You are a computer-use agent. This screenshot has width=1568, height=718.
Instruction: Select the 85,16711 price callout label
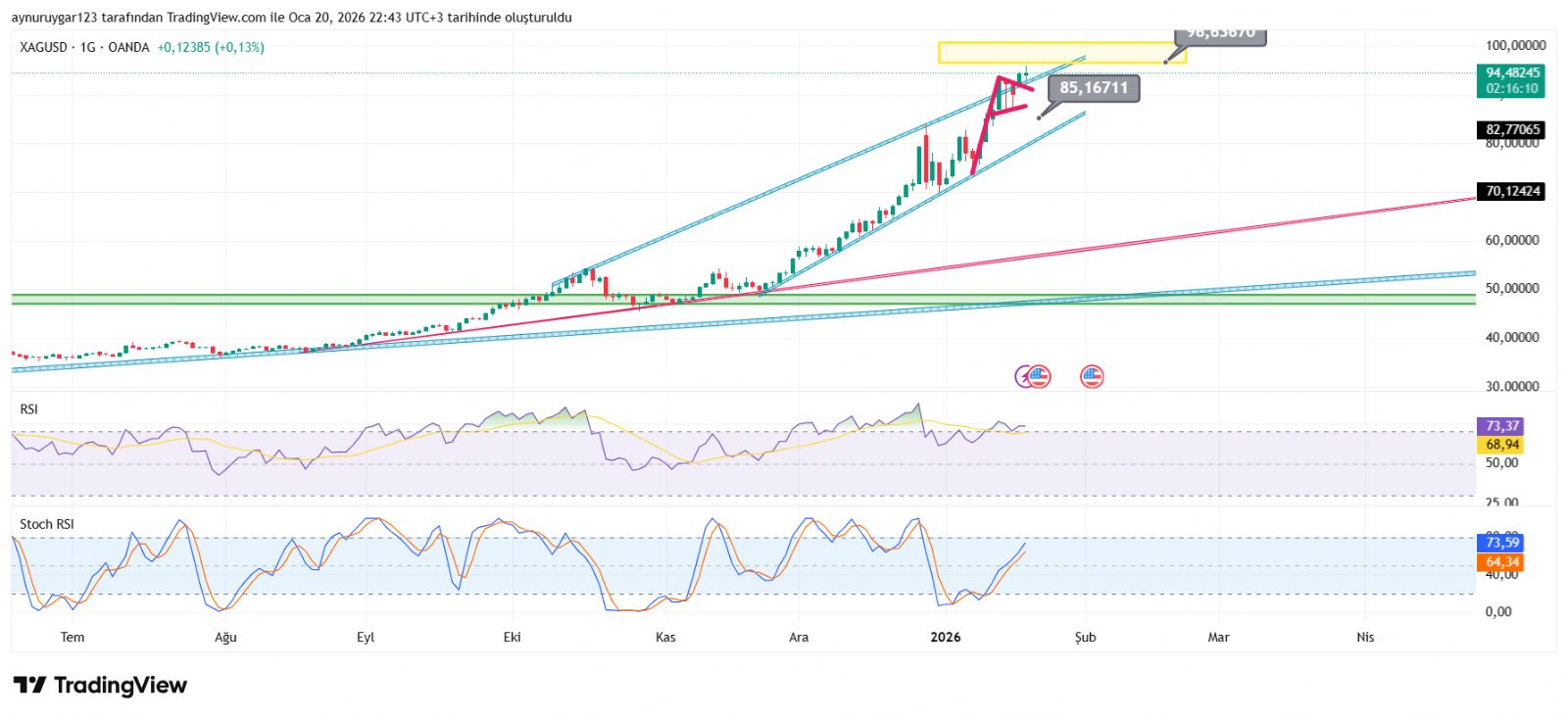pyautogui.click(x=1094, y=88)
